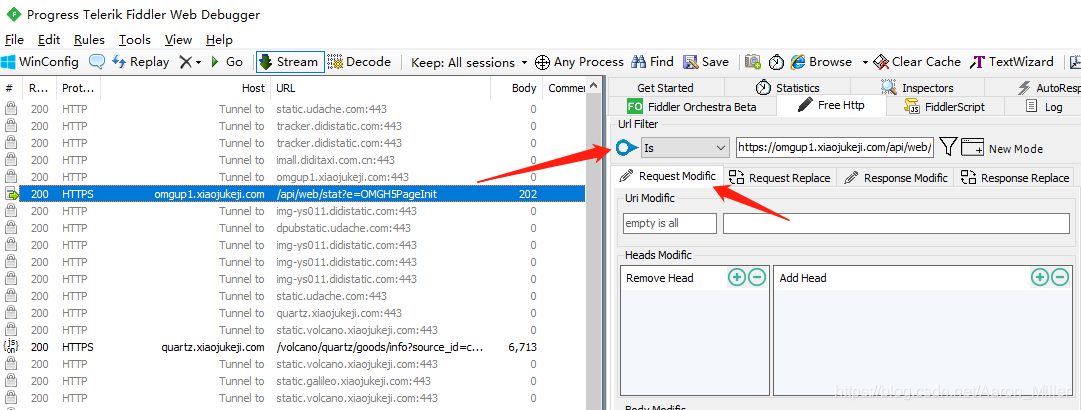Open the Fiddler Orchestra Beta tab
This screenshot has width=1081, height=410.
pos(692,106)
